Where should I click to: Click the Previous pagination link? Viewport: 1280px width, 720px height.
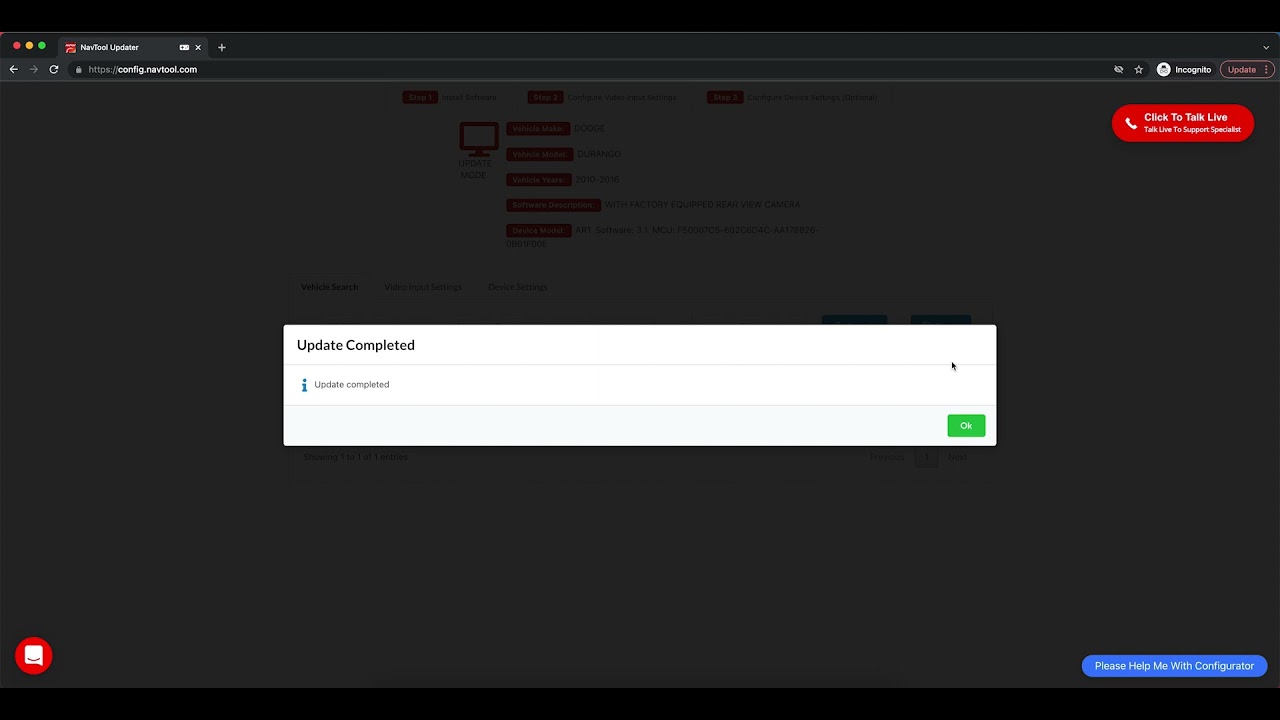[x=886, y=457]
